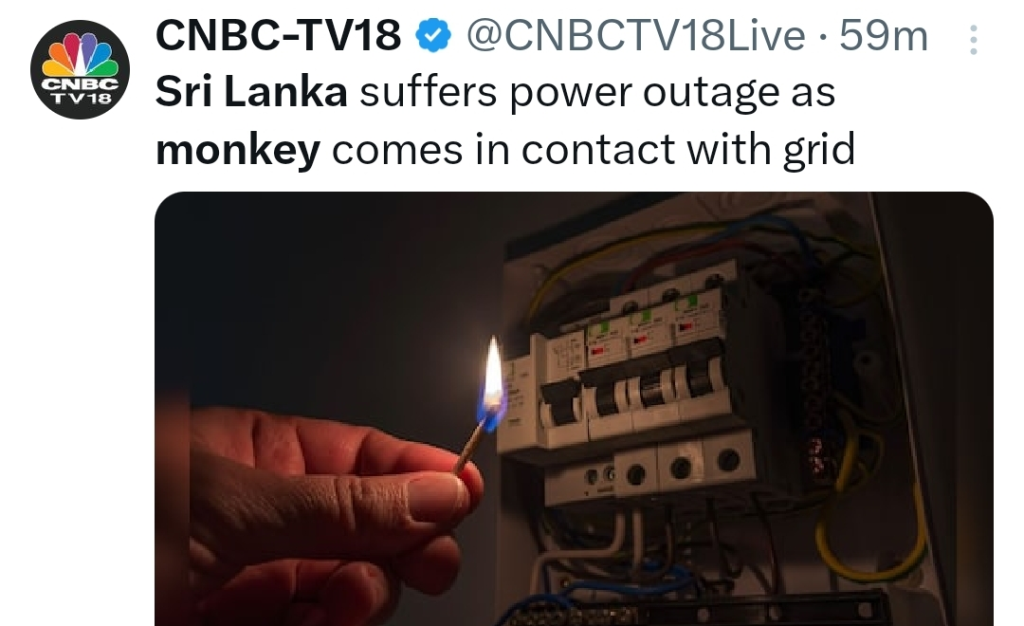This screenshot has height=626, width=1024.
Task: Open the CNBC-TV18 profile avatar
Action: (x=80, y=69)
